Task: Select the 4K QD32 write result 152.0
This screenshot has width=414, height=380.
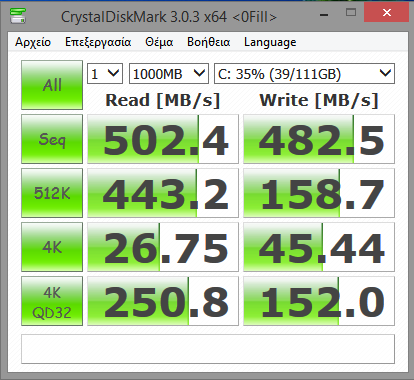Action: coord(319,301)
